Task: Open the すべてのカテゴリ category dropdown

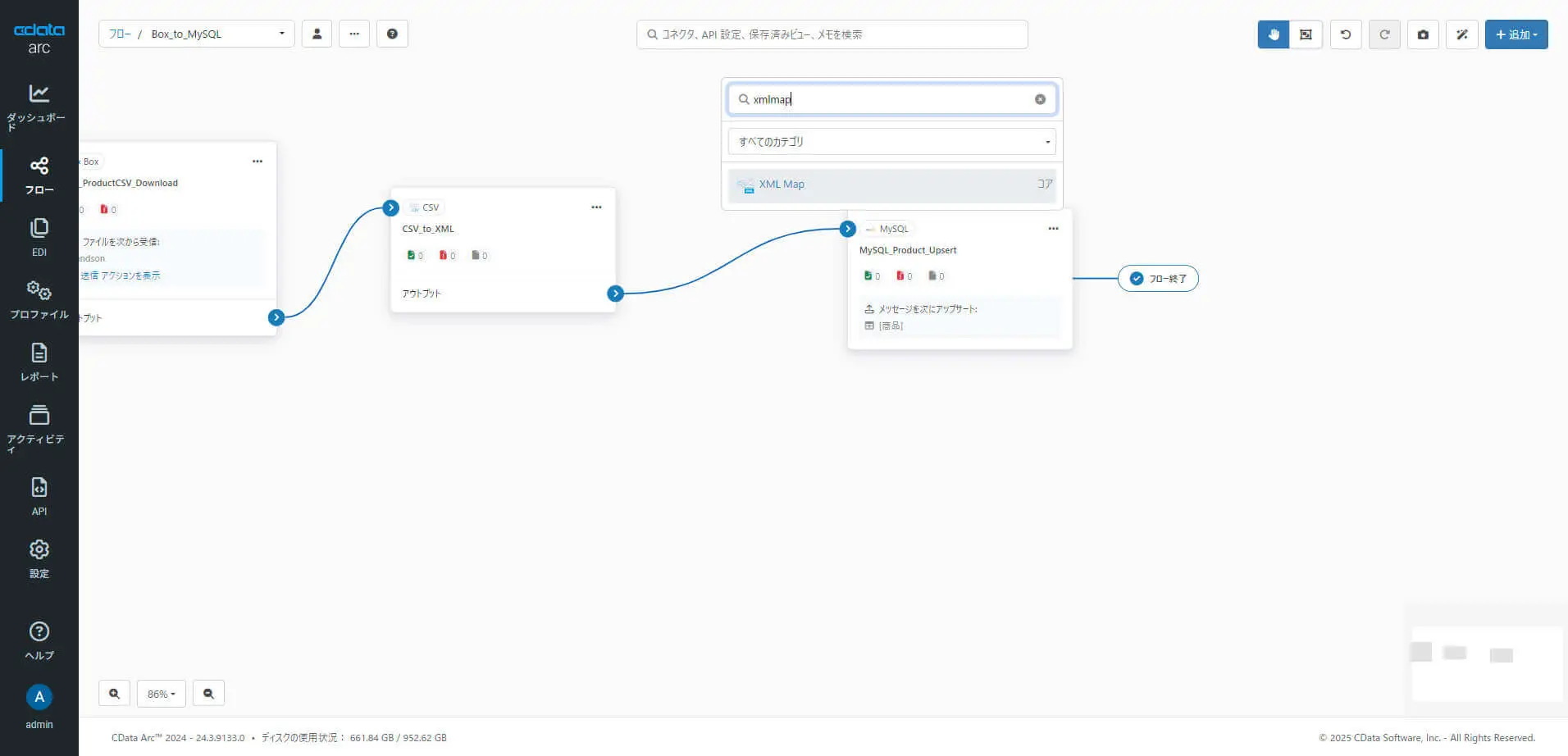Action: pos(891,142)
